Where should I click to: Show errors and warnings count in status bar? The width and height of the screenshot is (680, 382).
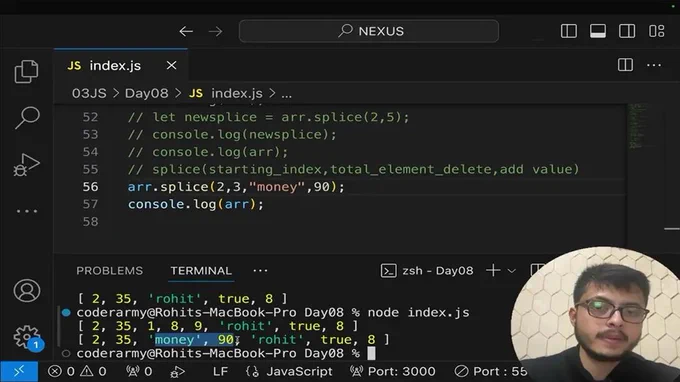[77, 372]
